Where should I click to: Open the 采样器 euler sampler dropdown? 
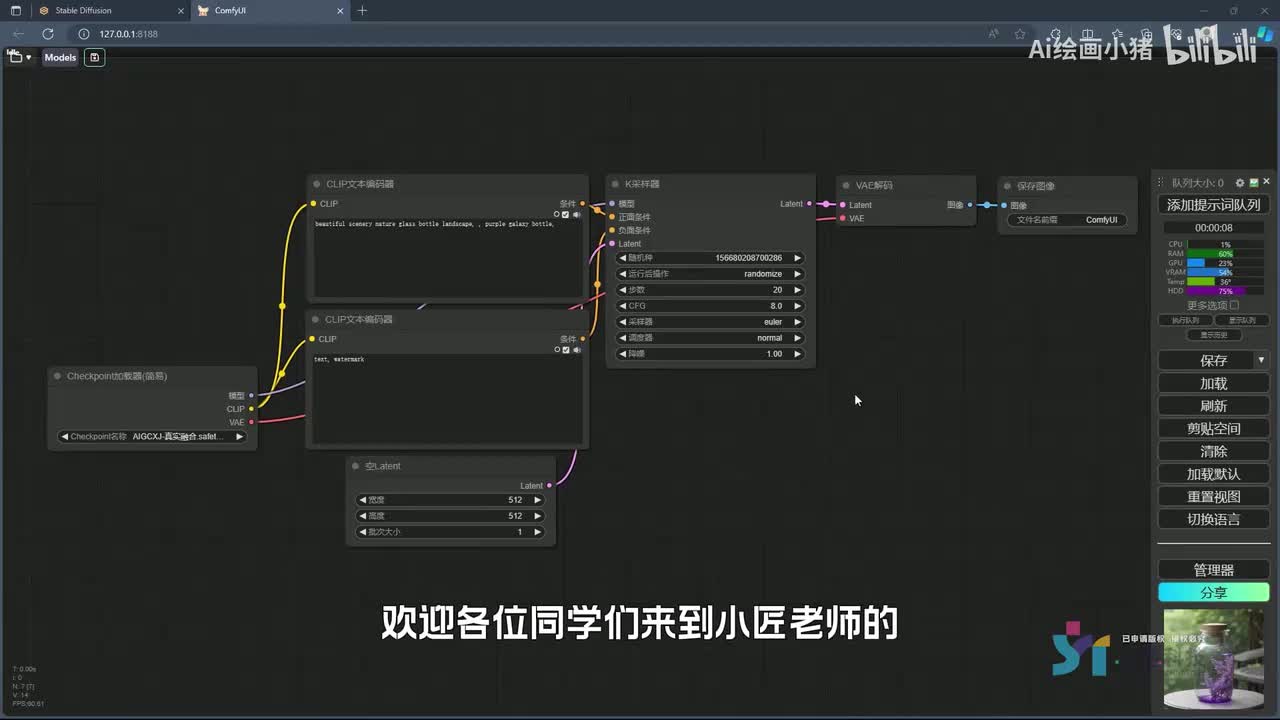point(710,322)
